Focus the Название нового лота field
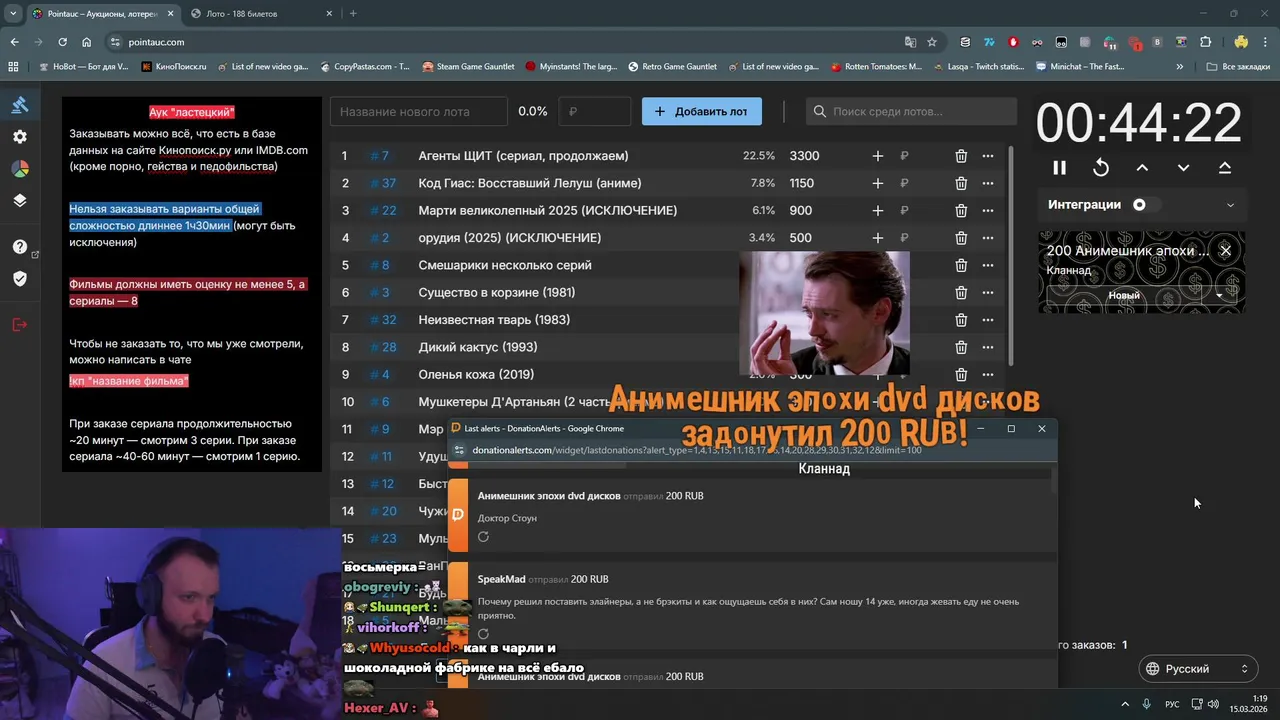The height and width of the screenshot is (720, 1280). 419,111
